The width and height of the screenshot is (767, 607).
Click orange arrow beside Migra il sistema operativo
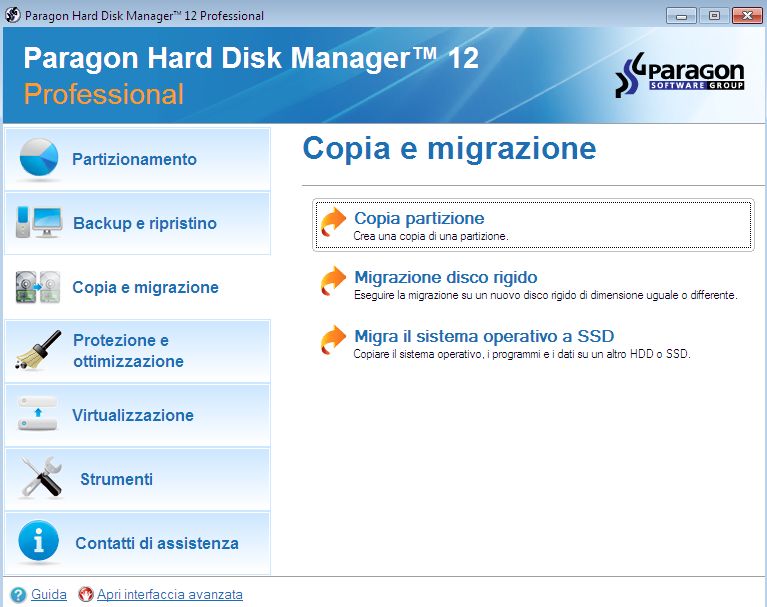coord(333,340)
